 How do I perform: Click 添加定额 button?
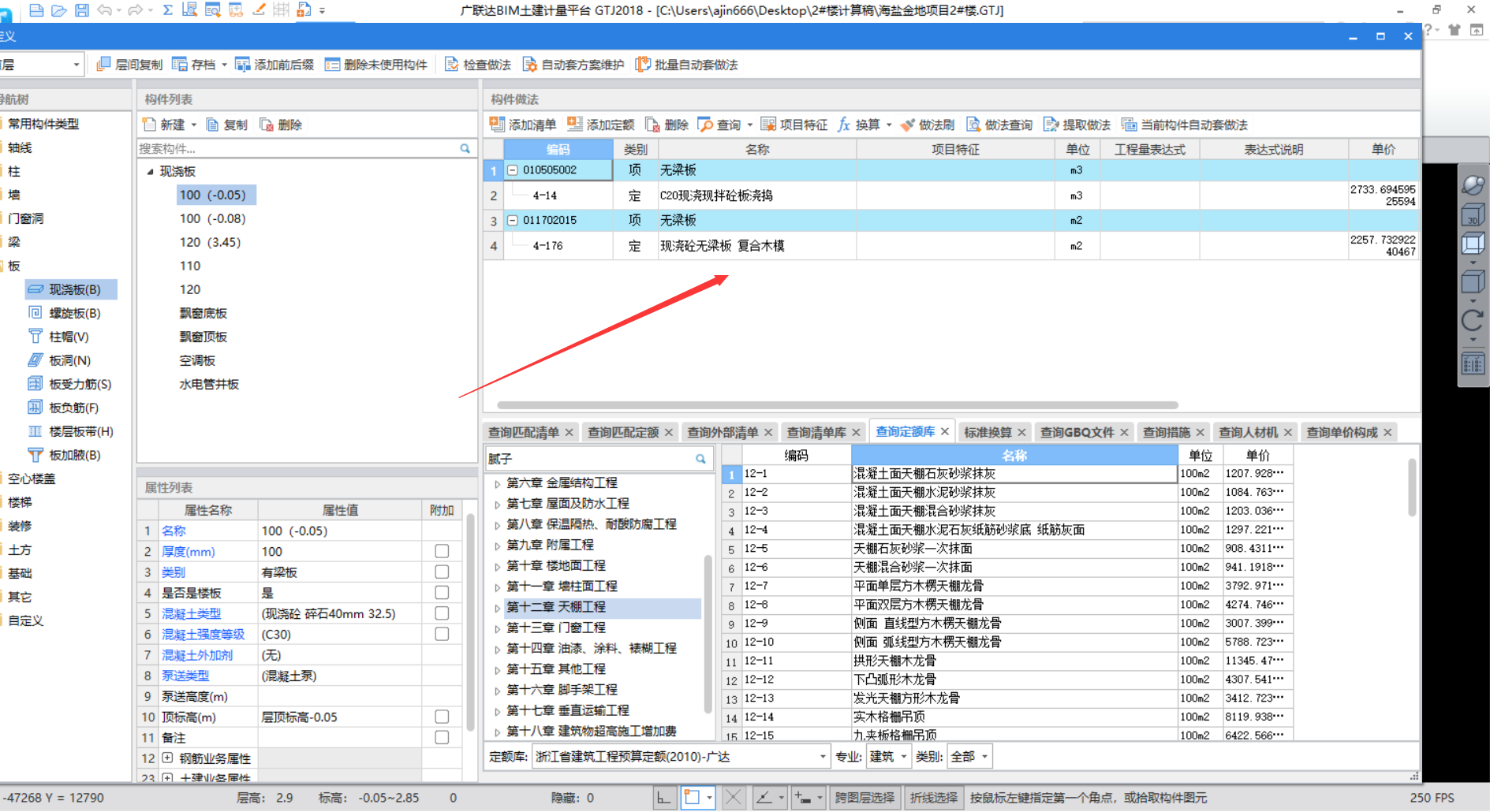click(x=601, y=125)
